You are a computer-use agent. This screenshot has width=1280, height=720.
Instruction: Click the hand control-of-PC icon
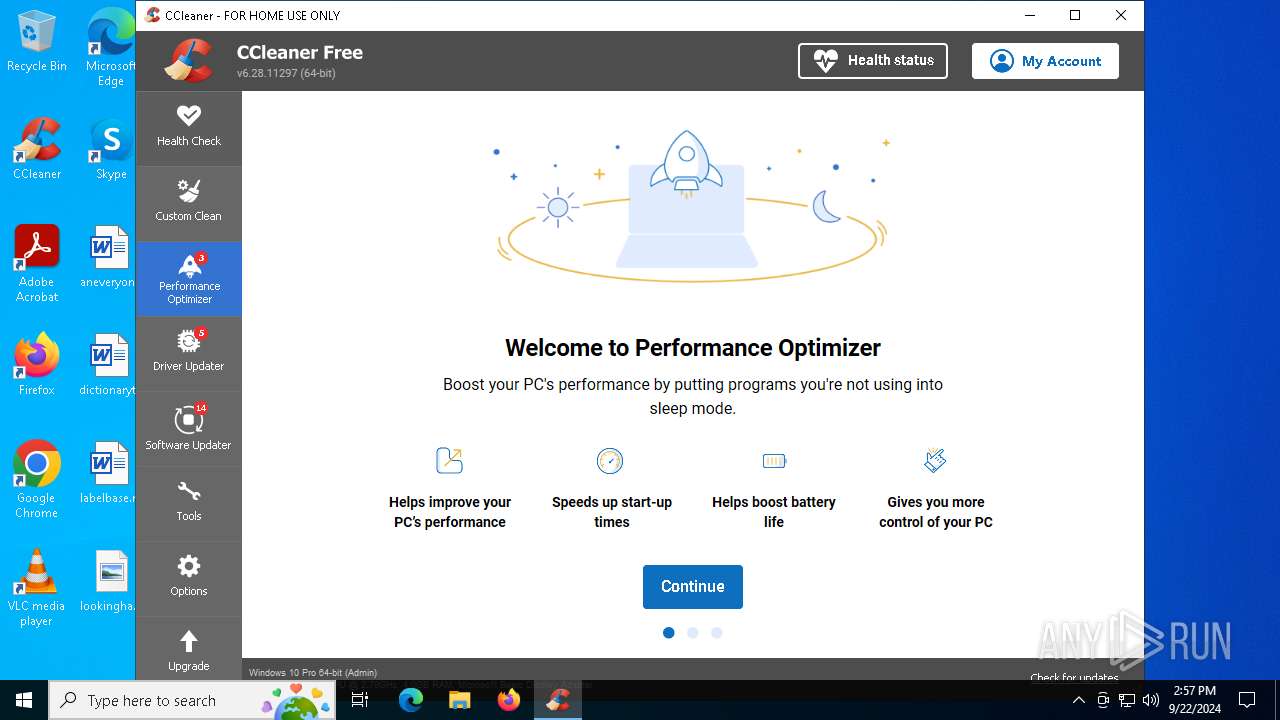coord(935,460)
